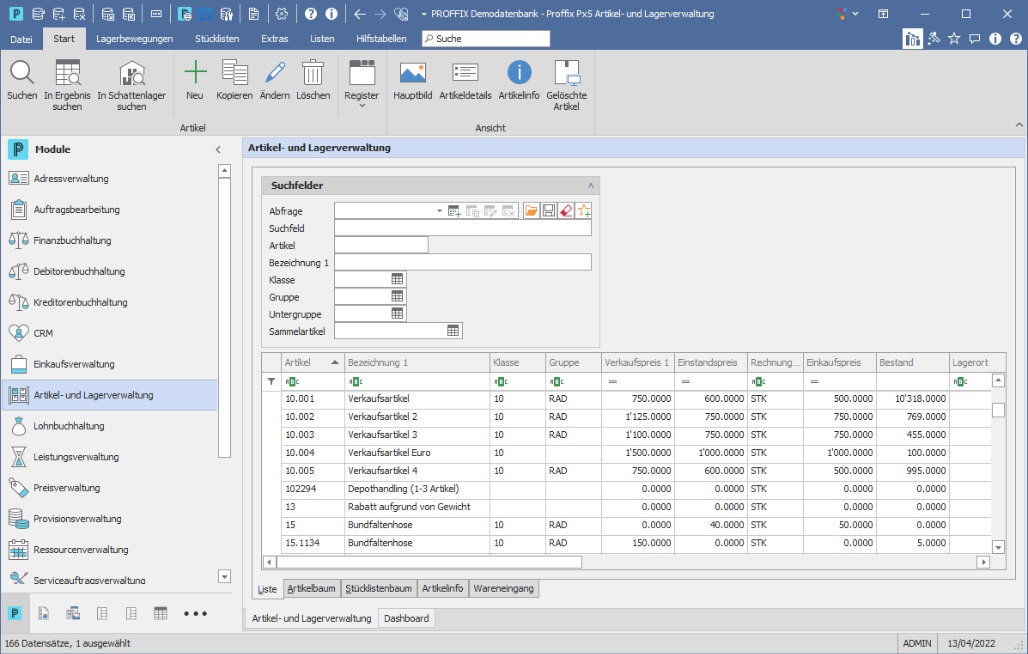Click the three dots more-modules button
The width and height of the screenshot is (1028, 654).
[x=195, y=613]
